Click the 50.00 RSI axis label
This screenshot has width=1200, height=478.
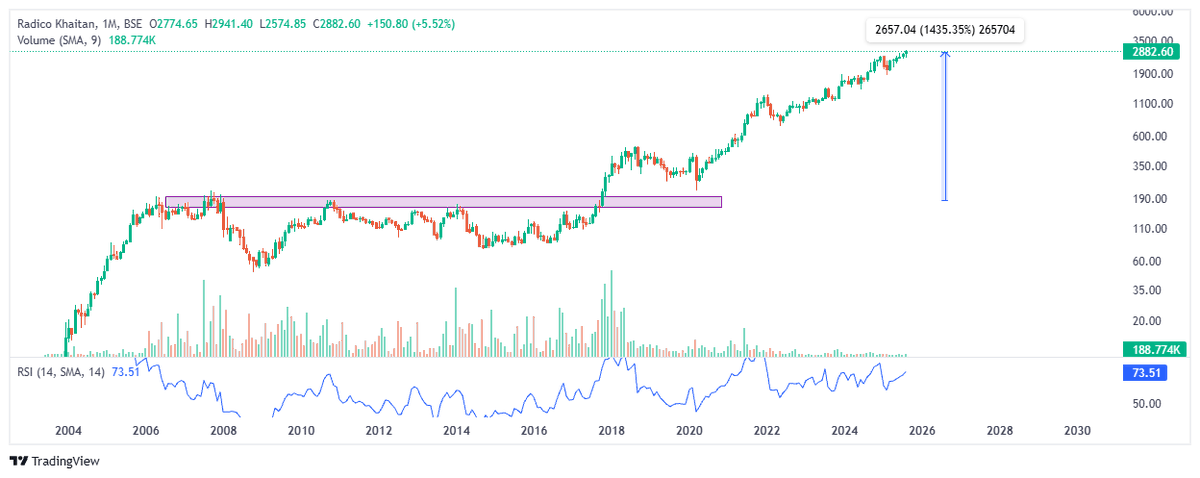(1147, 404)
